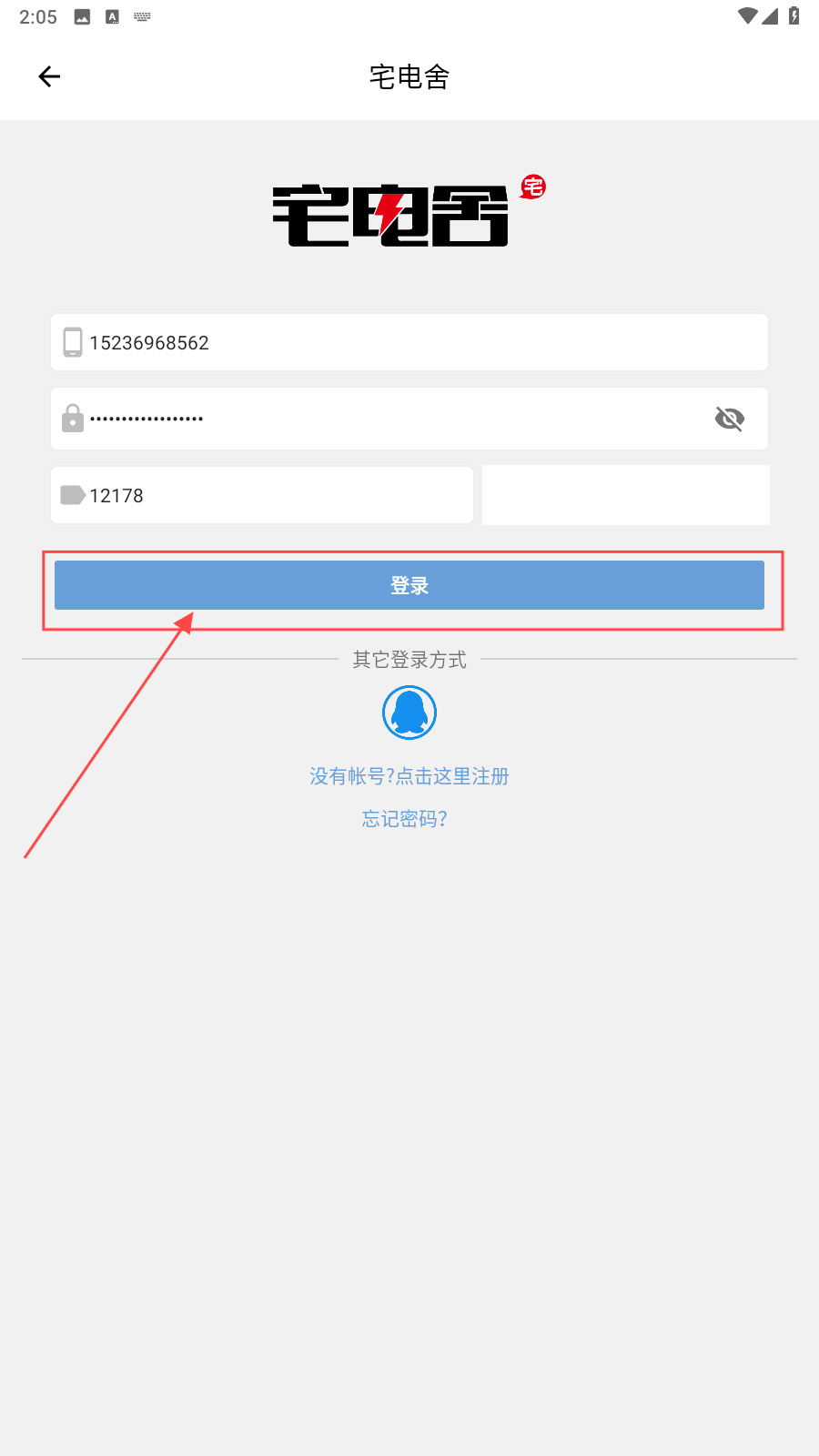Tap the lock icon in the password field
819x1456 pixels.
73,419
